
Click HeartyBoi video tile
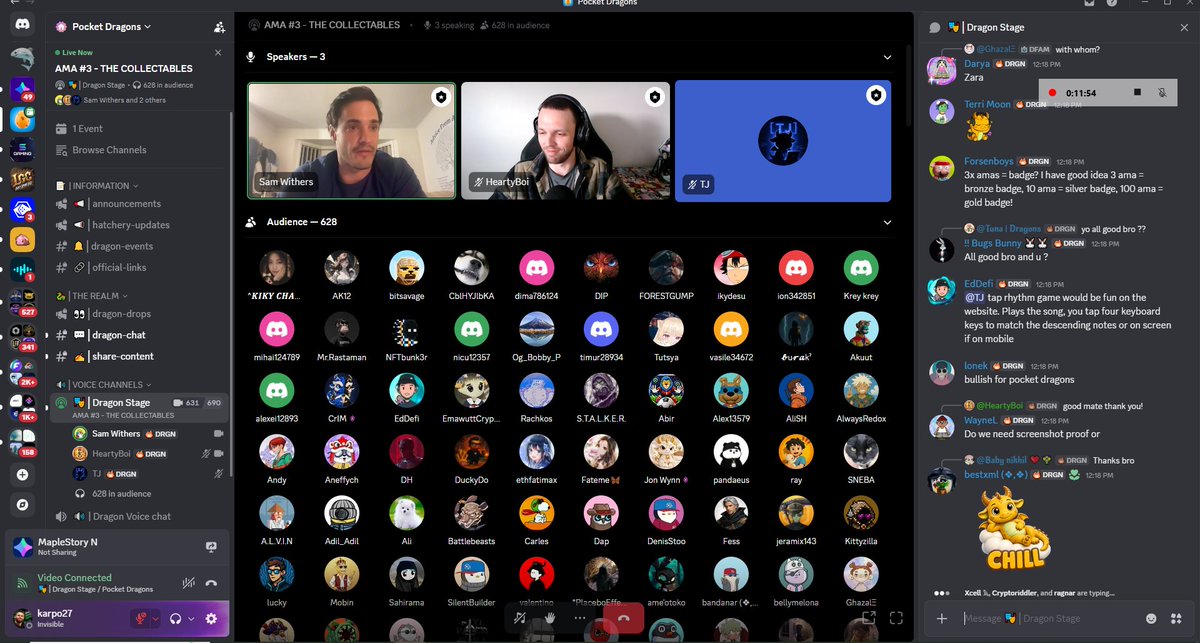tap(565, 139)
